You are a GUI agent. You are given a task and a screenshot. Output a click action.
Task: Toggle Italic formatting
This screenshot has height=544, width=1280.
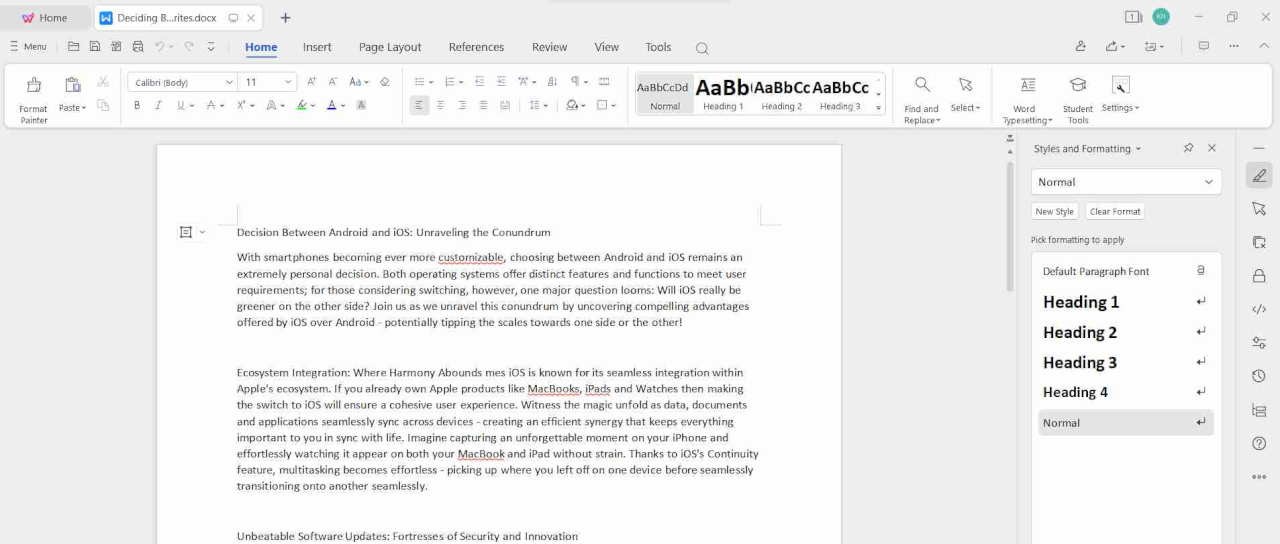158,105
